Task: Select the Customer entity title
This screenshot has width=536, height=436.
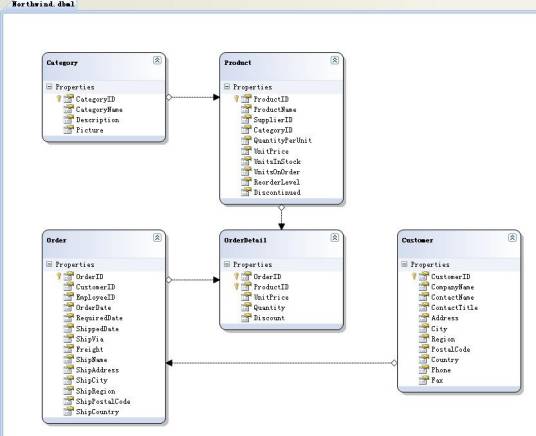Action: [x=417, y=240]
